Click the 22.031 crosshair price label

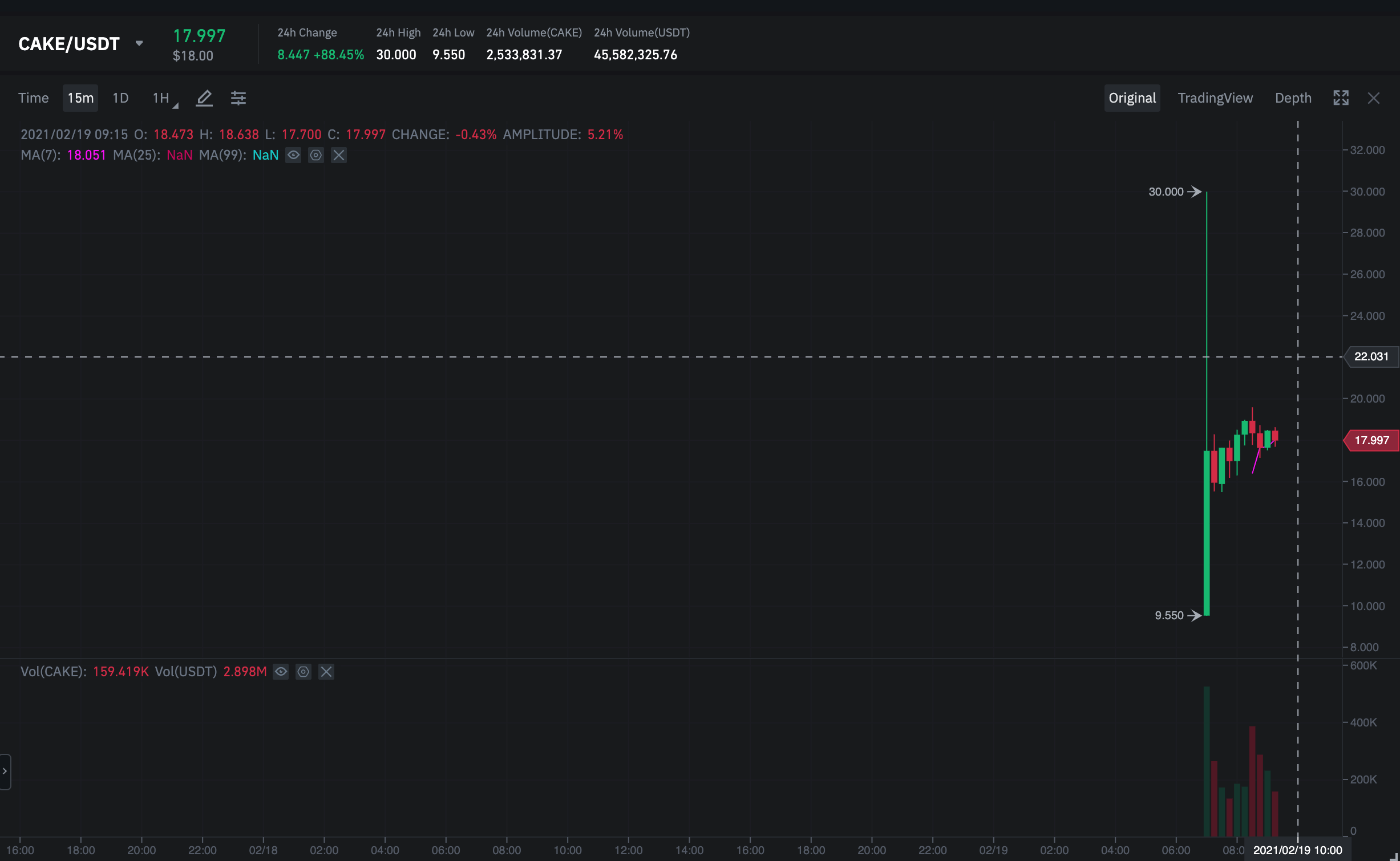[x=1371, y=356]
